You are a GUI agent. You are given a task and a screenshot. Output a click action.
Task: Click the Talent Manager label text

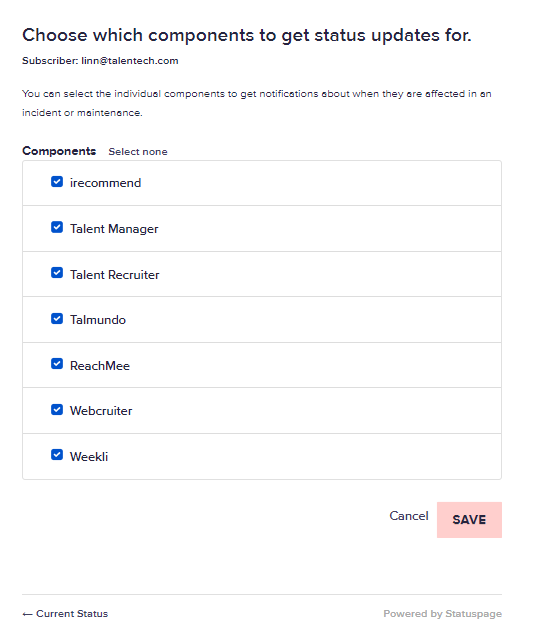pos(114,229)
